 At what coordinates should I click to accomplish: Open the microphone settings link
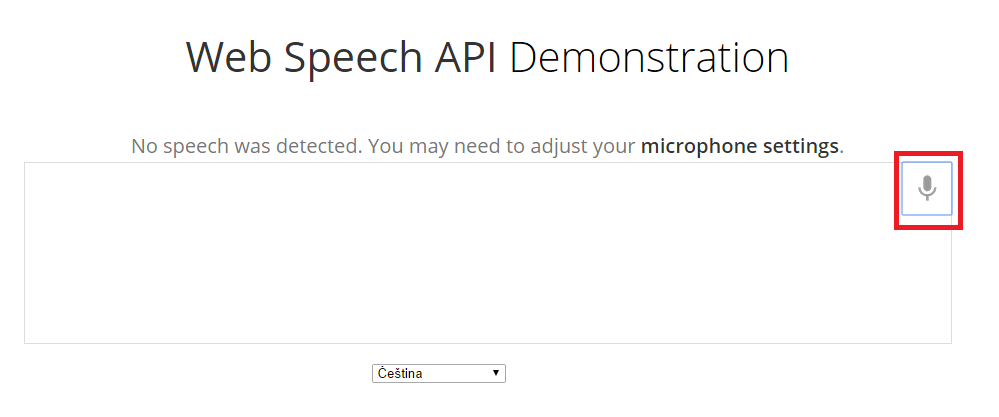739,147
